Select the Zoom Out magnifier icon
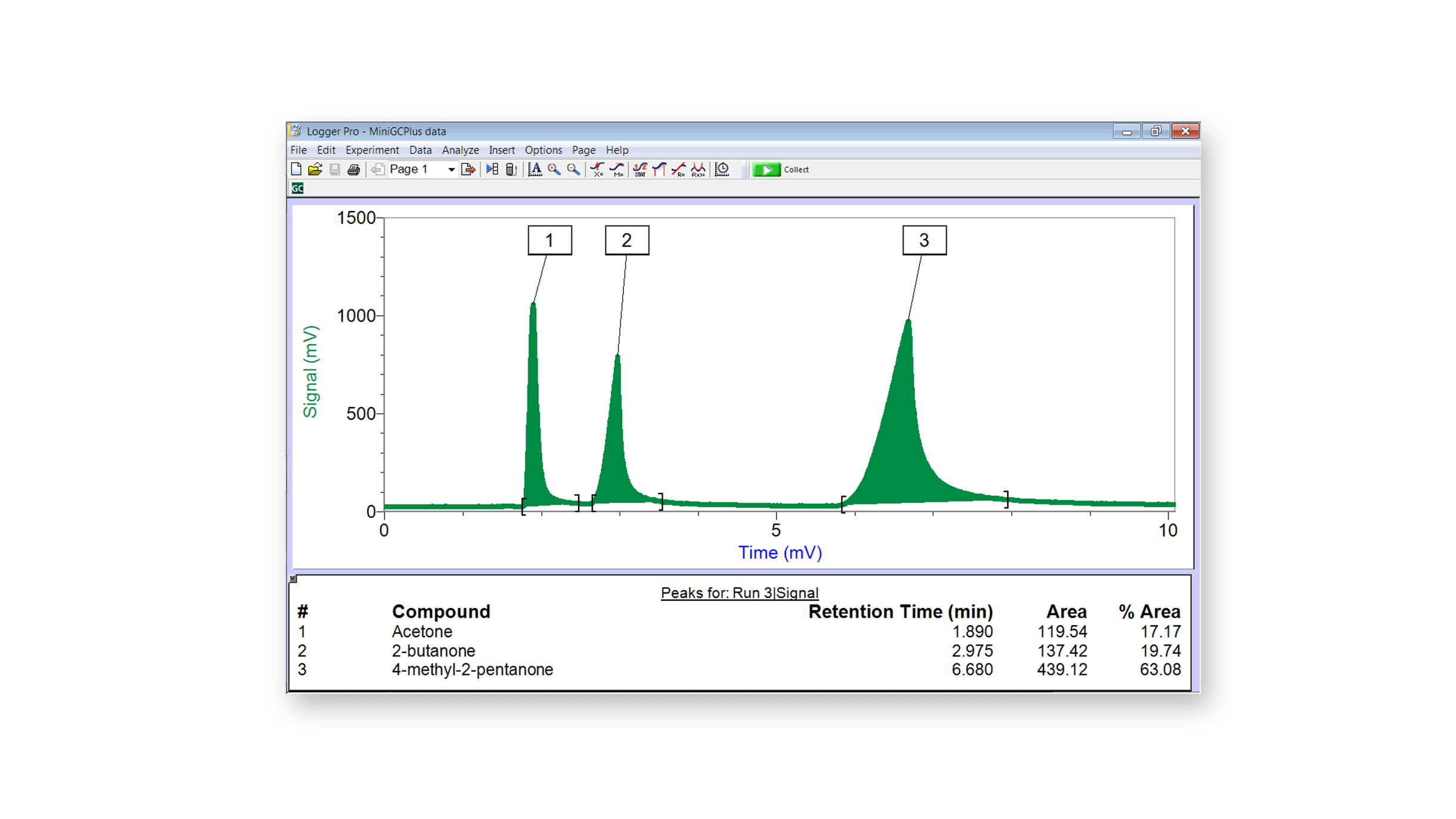This screenshot has height=819, width=1456. 572,170
